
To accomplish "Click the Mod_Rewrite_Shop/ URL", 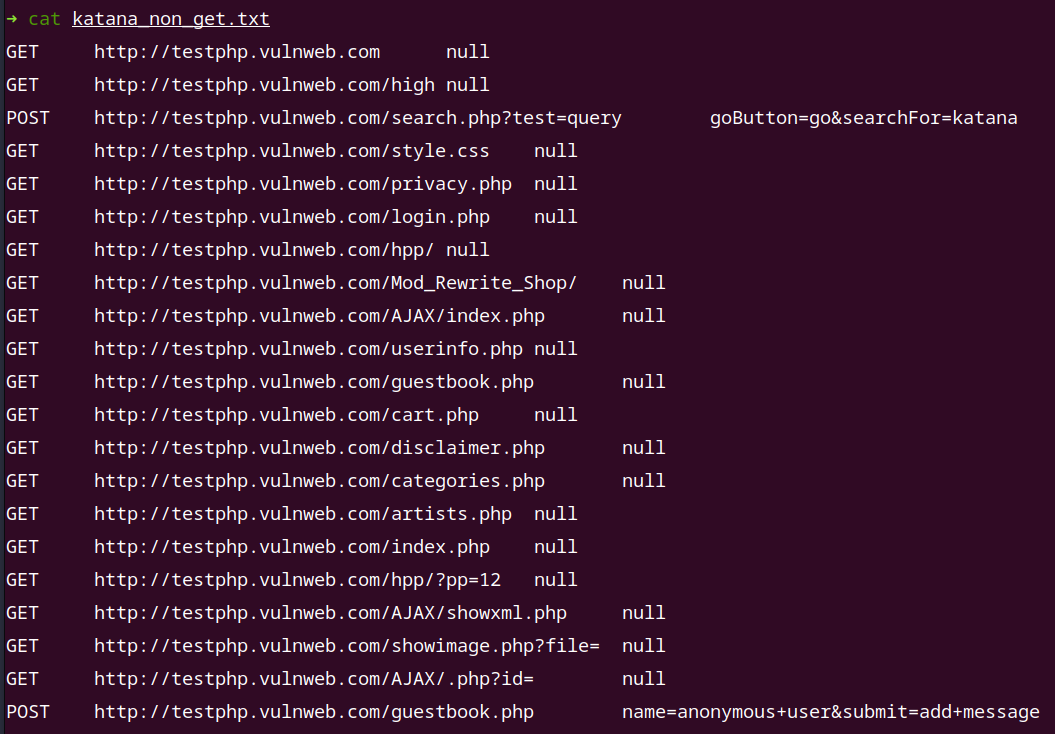I will click(x=336, y=283).
